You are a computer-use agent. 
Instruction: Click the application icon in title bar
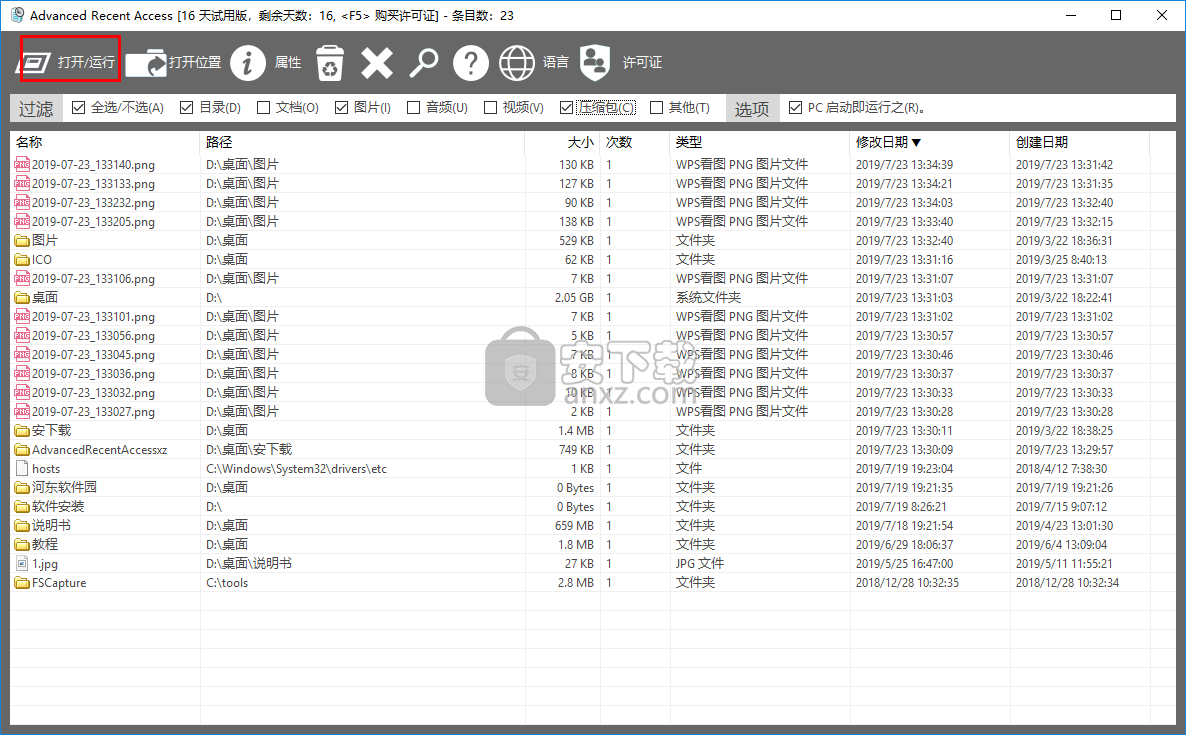point(17,15)
